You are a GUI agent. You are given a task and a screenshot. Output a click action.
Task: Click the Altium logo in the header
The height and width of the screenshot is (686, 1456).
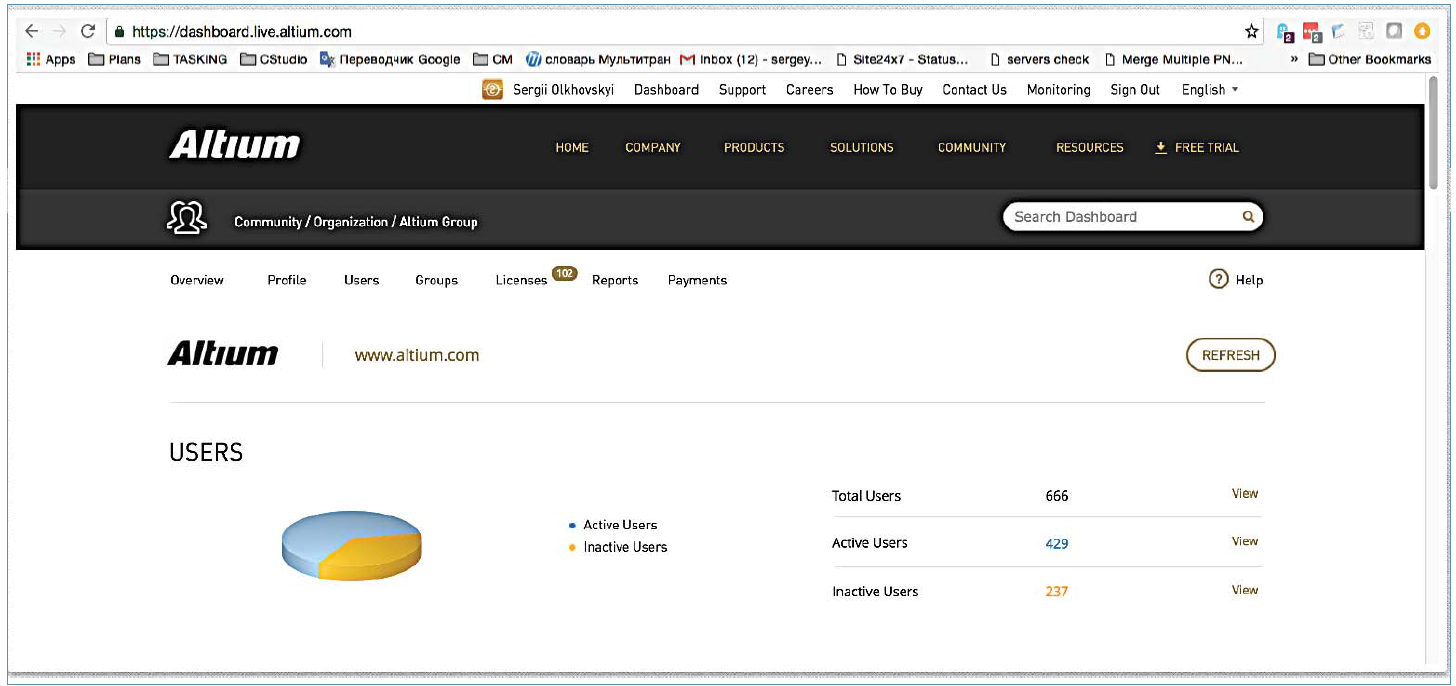tap(235, 146)
